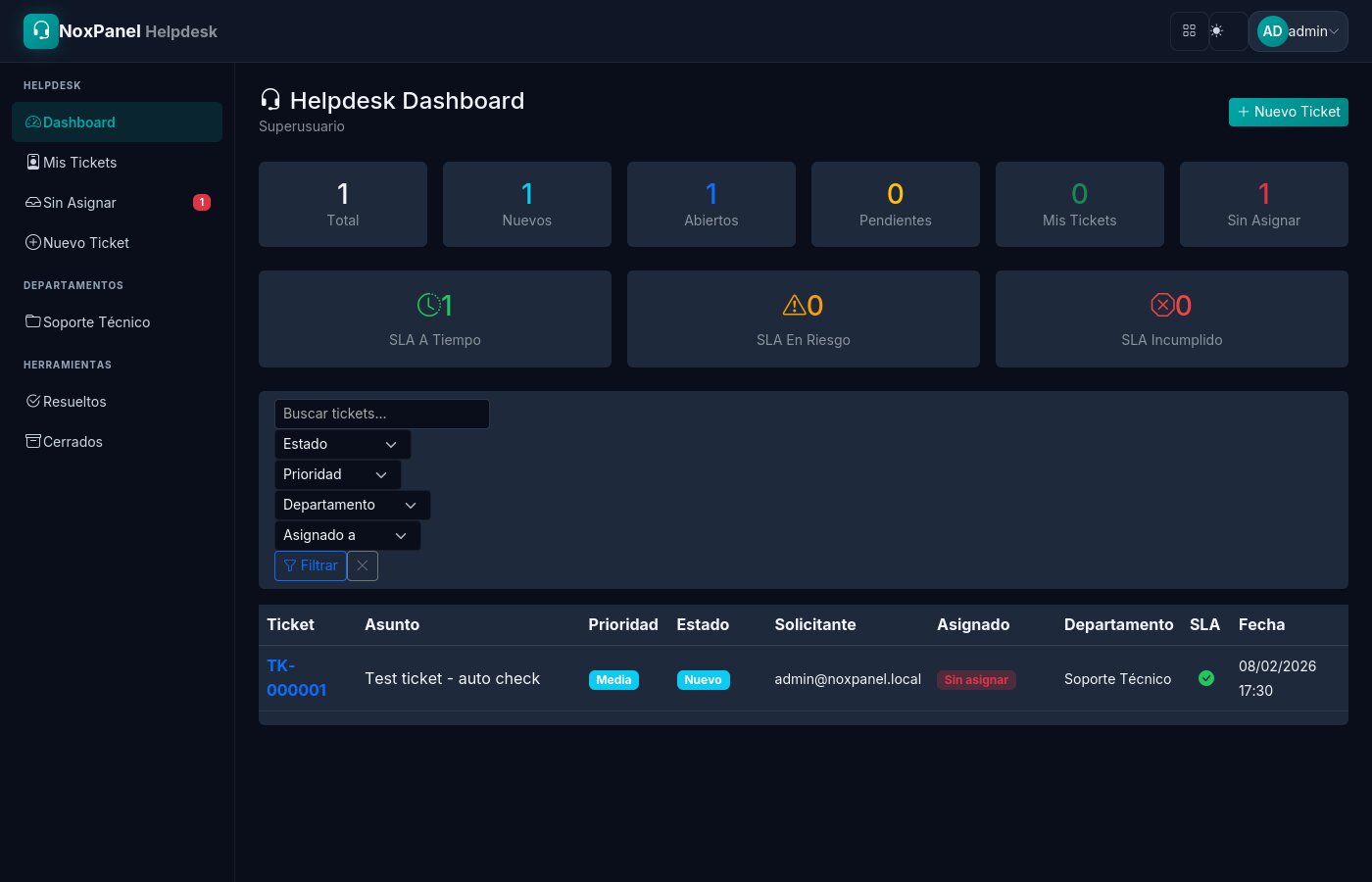Screen dimensions: 1372x882
Task: Expand the Estado dropdown filter
Action: click(x=342, y=444)
